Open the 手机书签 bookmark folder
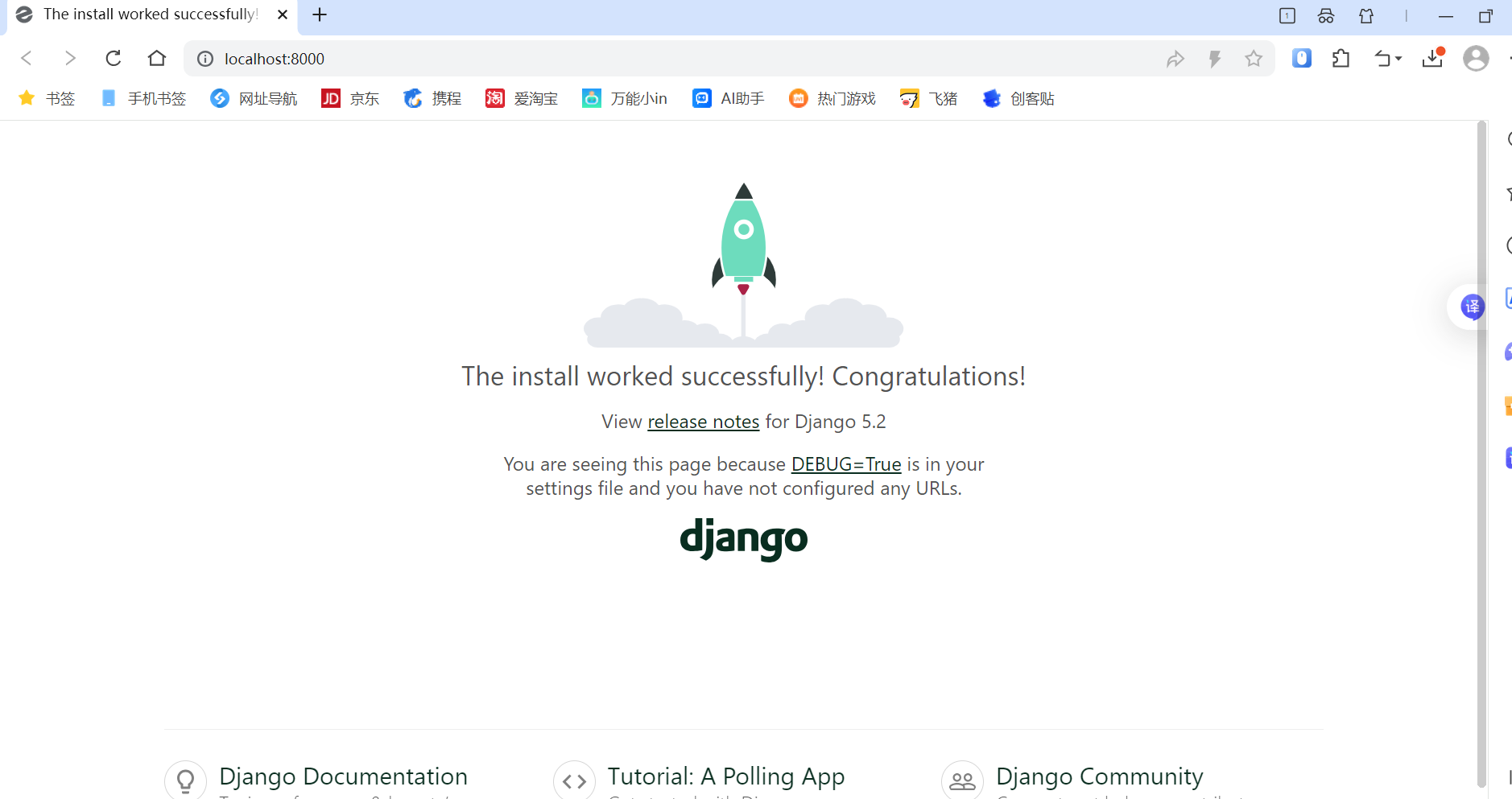1512x799 pixels. click(x=143, y=98)
